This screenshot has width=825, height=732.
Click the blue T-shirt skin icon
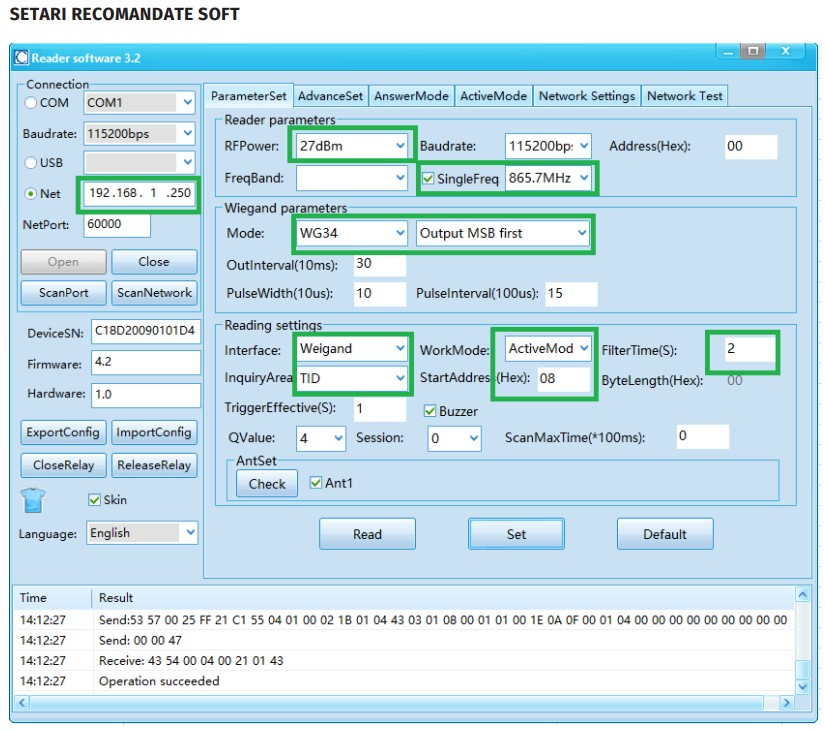tap(33, 500)
